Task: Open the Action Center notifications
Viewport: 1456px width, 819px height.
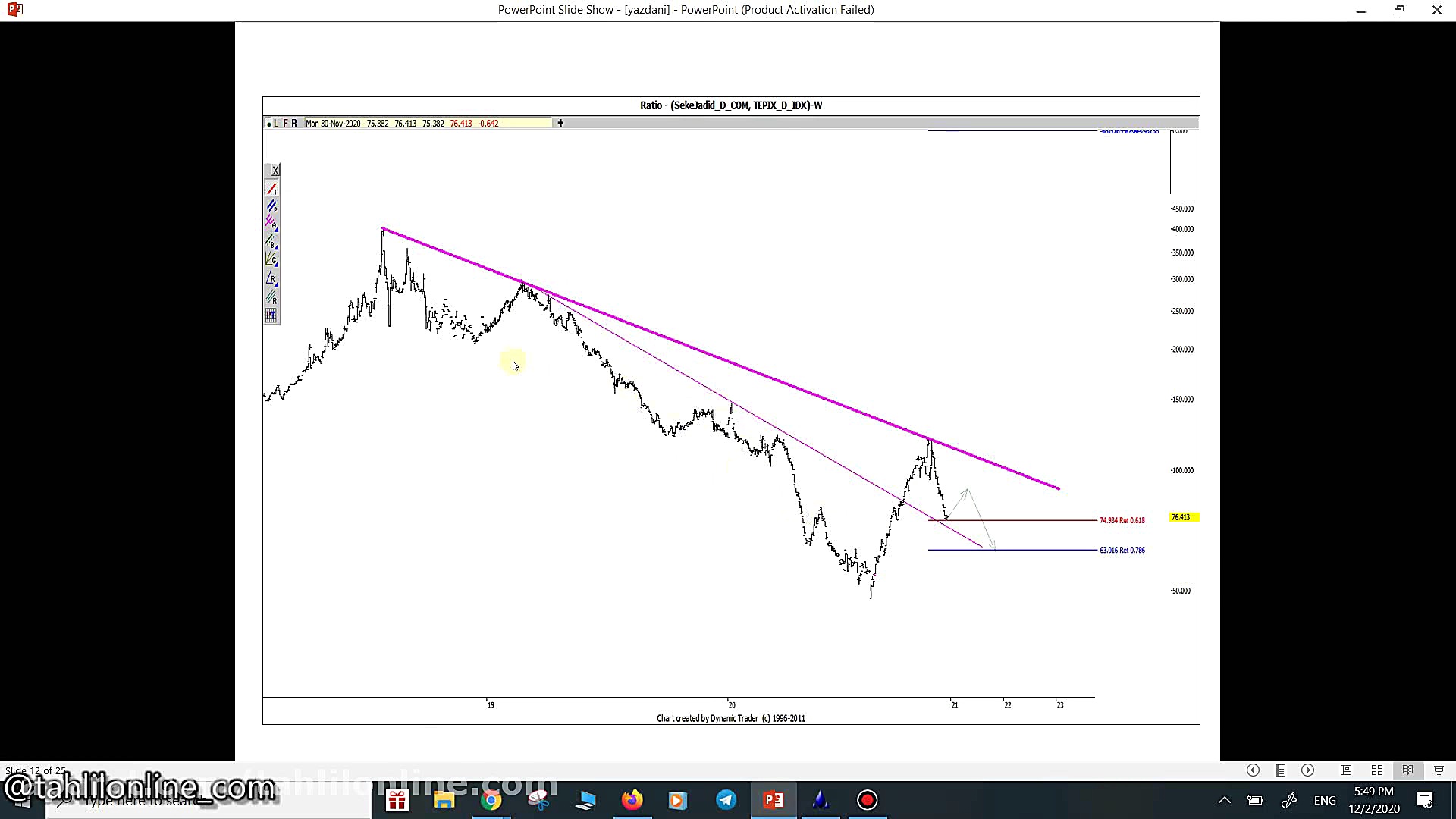Action: (1425, 800)
